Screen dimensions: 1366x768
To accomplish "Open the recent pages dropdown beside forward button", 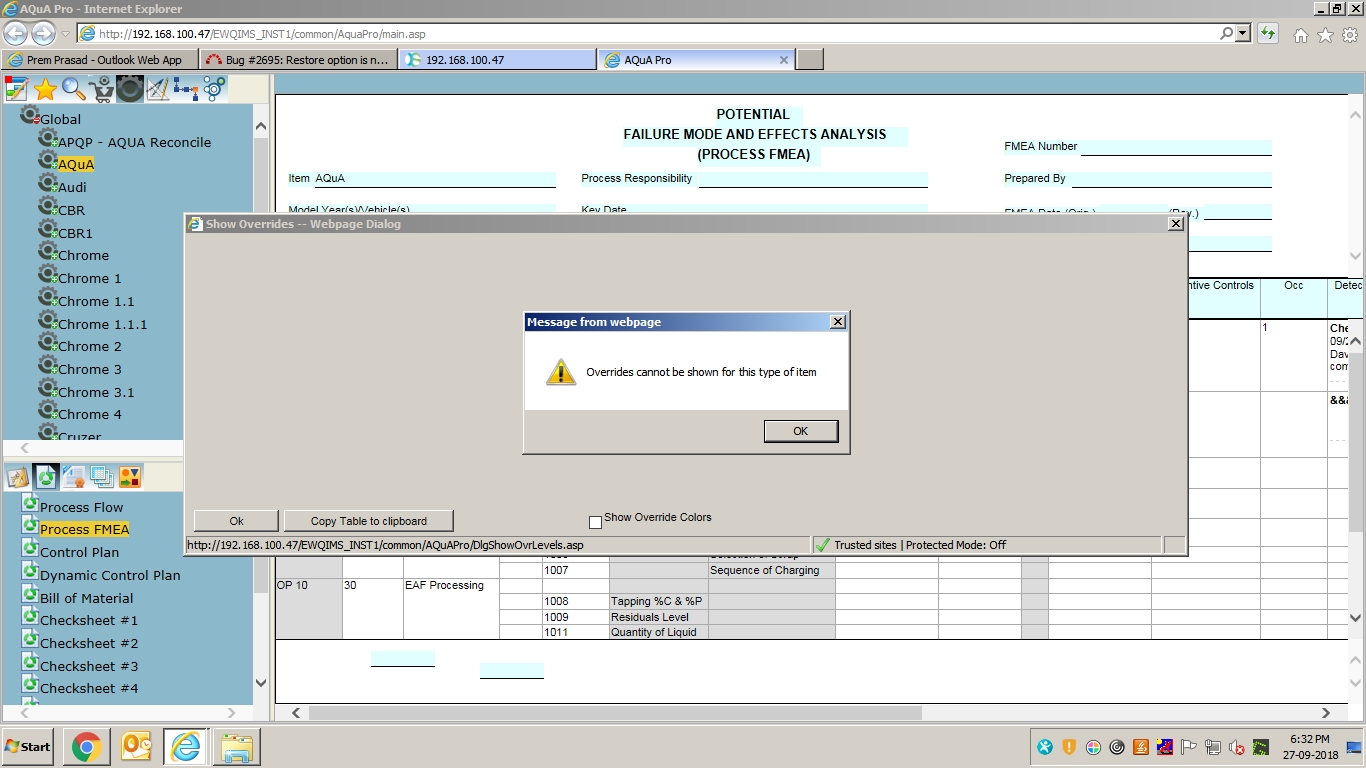I will pos(66,34).
